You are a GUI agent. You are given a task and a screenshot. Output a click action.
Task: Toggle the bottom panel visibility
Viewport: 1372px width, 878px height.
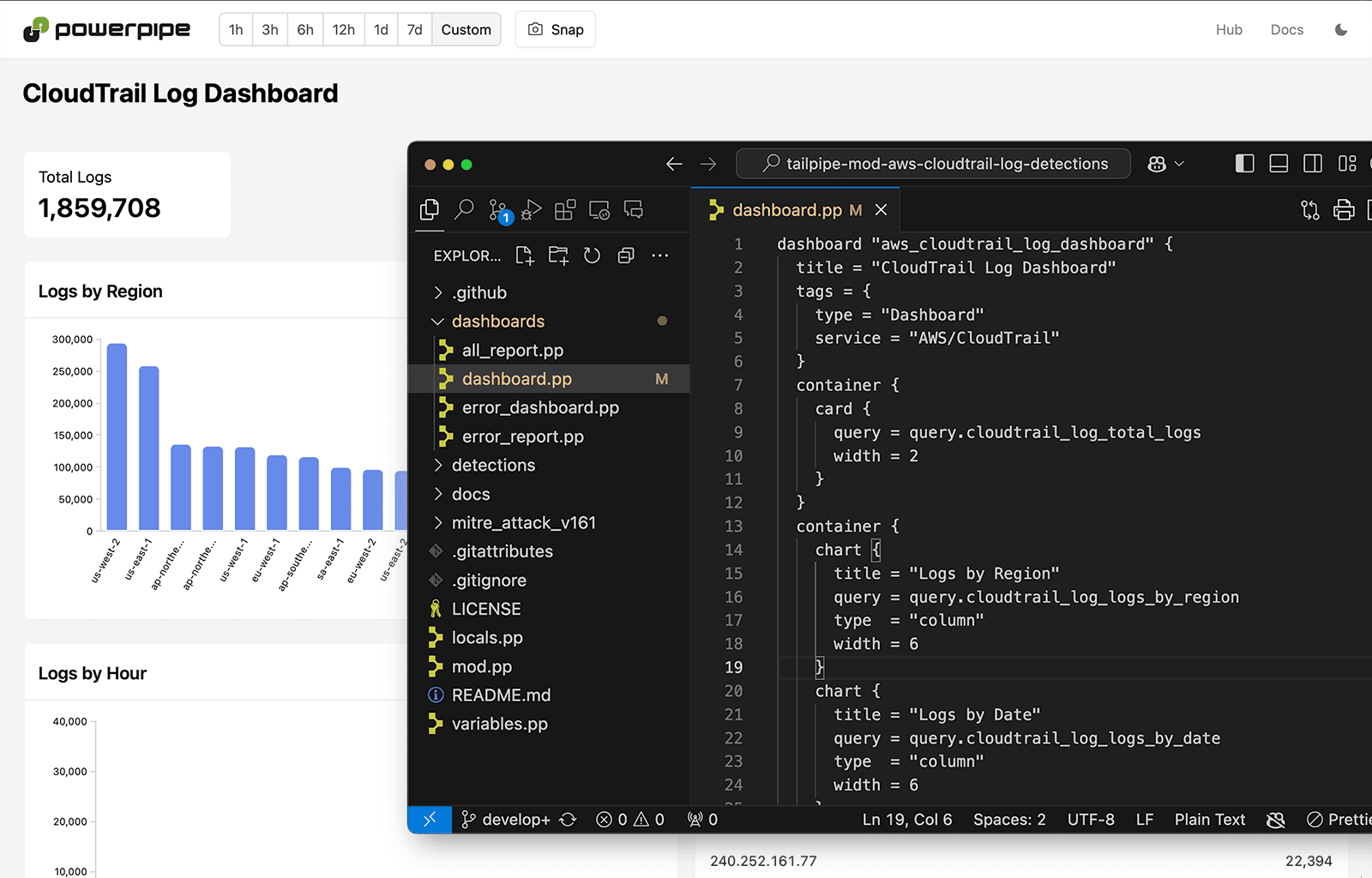pyautogui.click(x=1278, y=164)
